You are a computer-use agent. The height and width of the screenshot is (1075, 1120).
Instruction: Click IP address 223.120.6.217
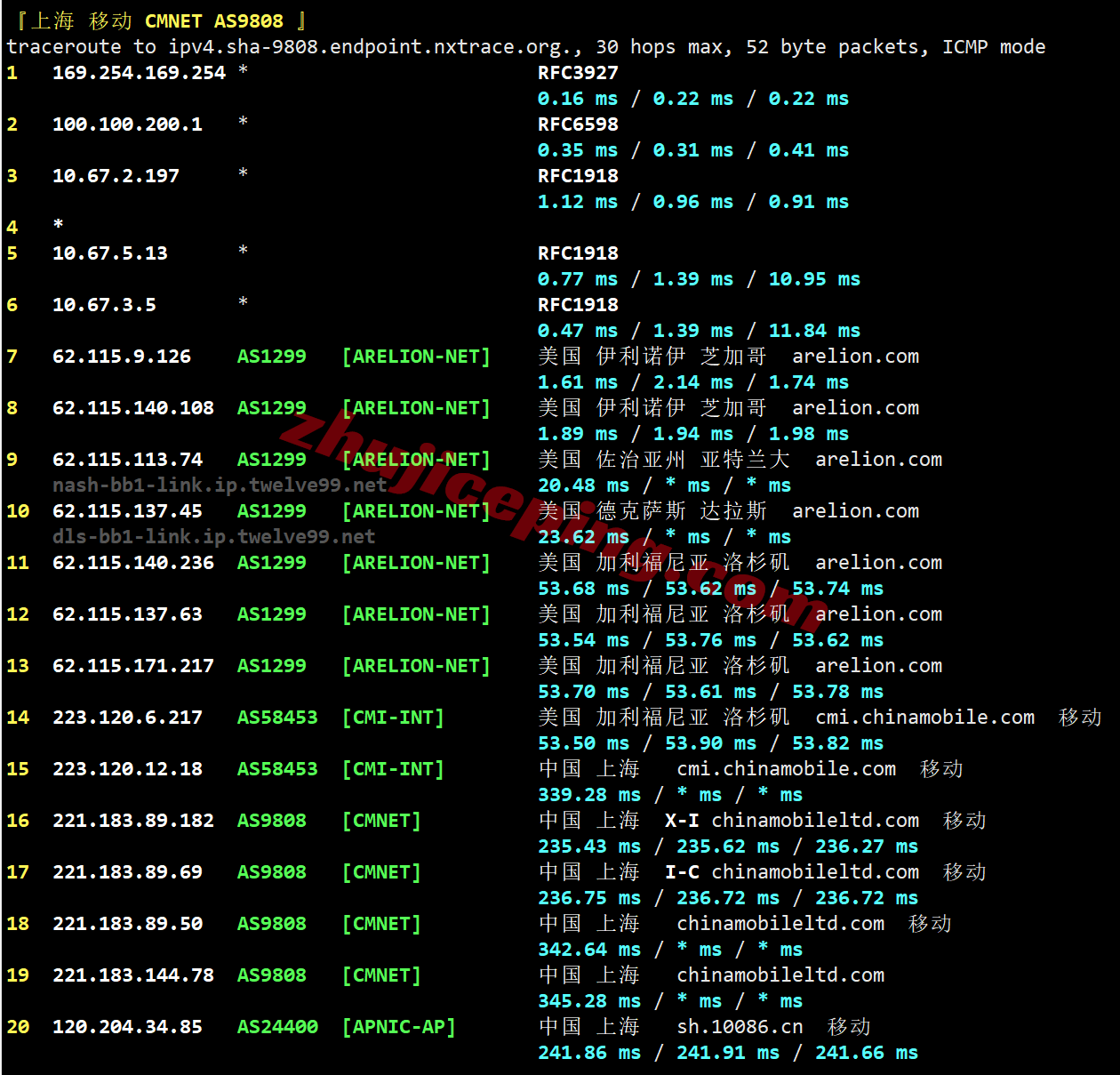128,718
